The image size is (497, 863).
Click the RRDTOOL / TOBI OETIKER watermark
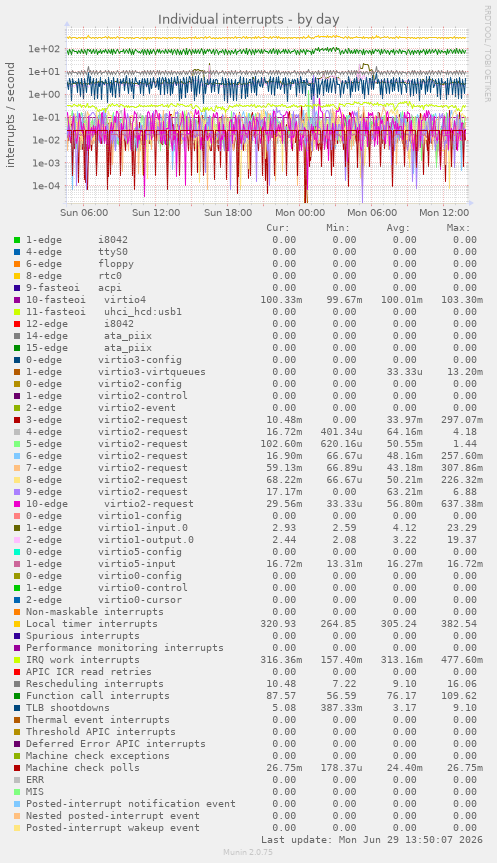(488, 54)
